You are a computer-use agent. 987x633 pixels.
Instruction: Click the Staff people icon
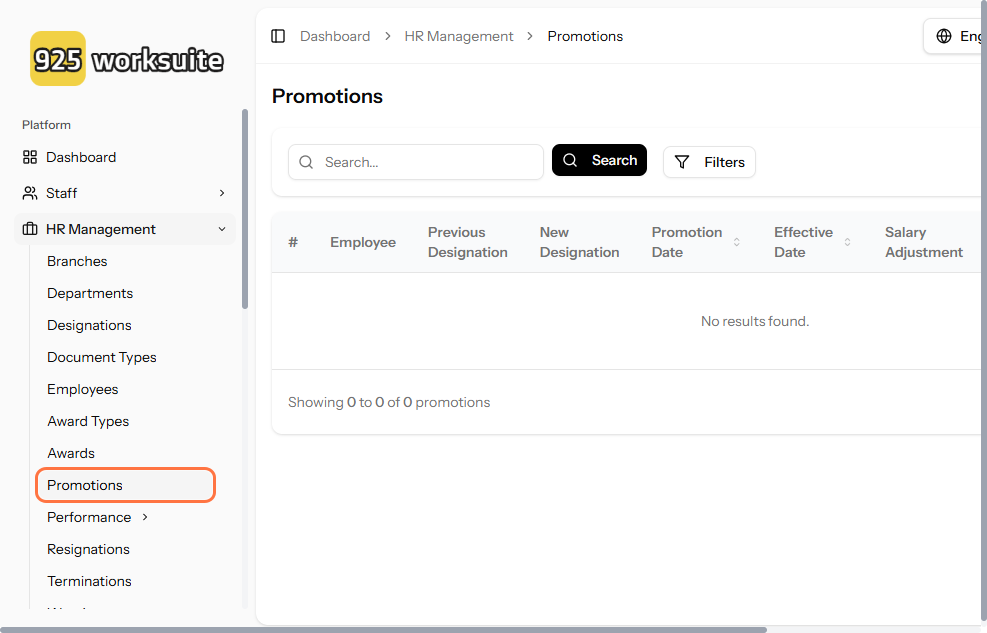tap(30, 193)
